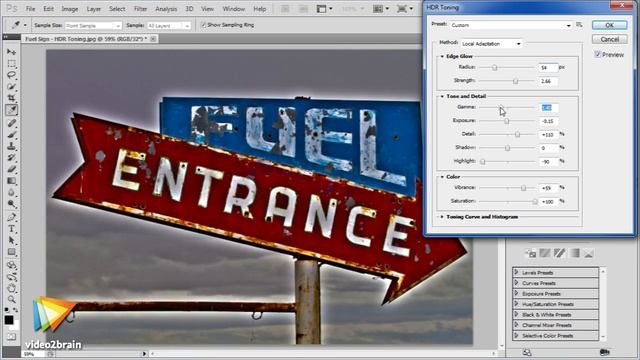Click the Exposure value input field
This screenshot has height=360, width=640.
(x=548, y=121)
